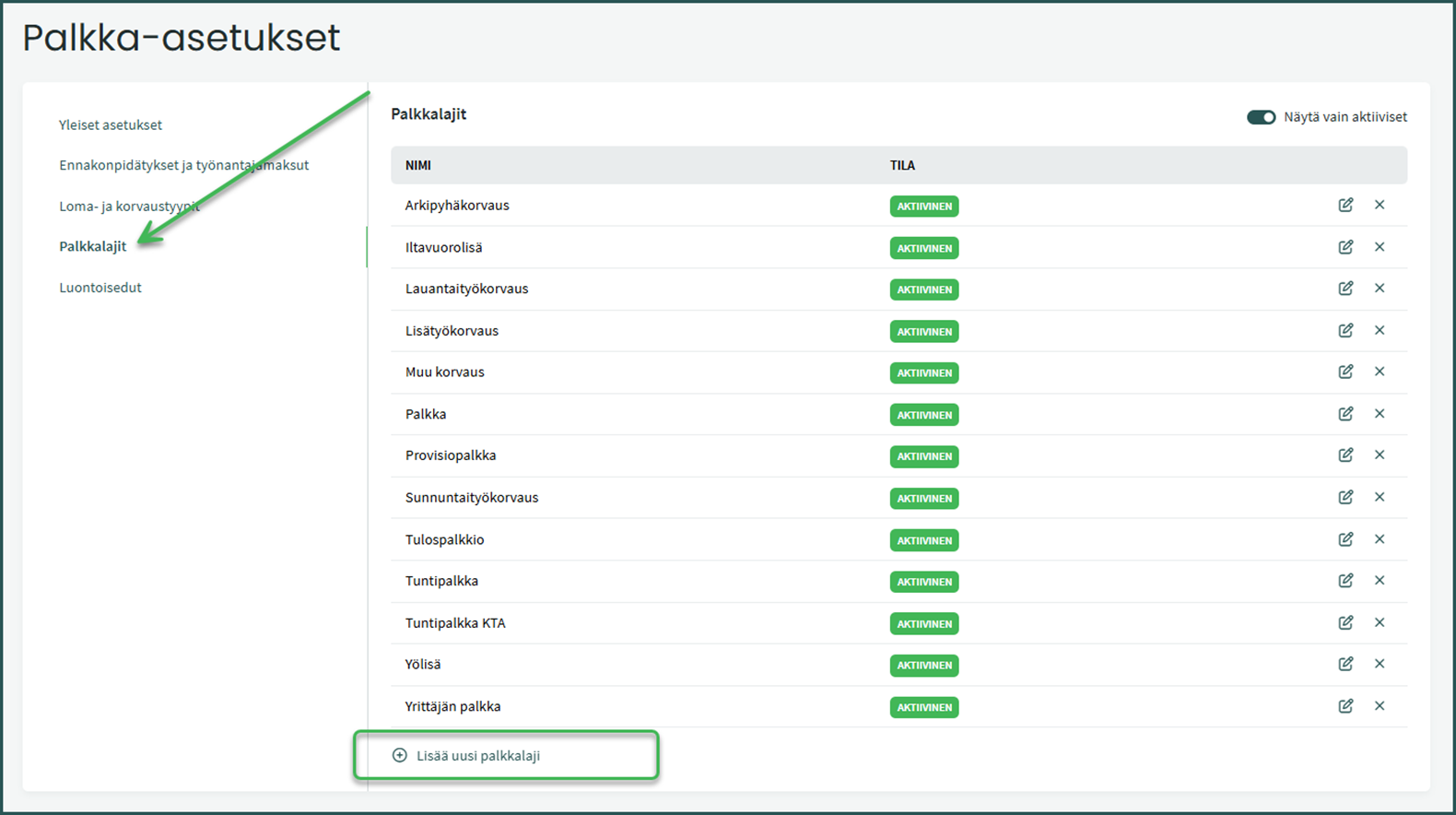Delete the Yrittäjän palkka row

[1380, 706]
